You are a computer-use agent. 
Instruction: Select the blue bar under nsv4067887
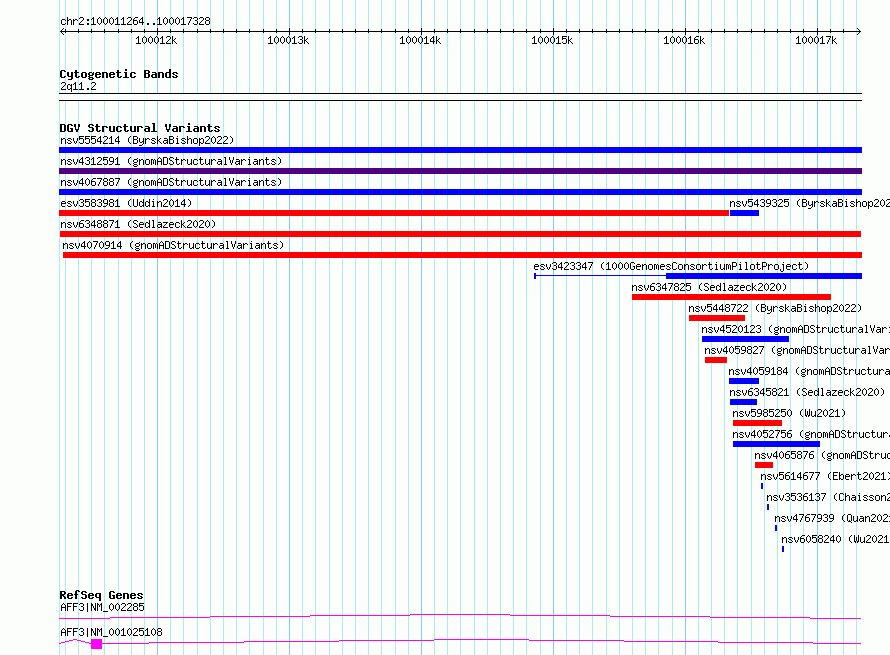pos(460,192)
